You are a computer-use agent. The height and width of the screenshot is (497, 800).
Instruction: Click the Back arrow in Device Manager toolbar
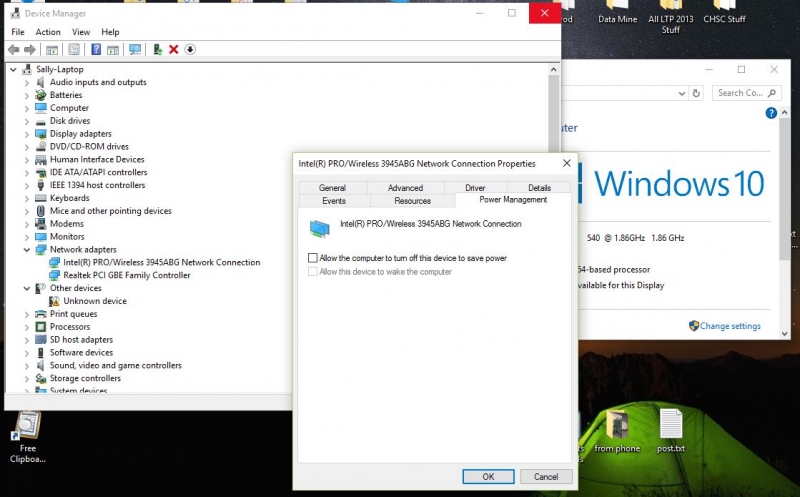14,49
